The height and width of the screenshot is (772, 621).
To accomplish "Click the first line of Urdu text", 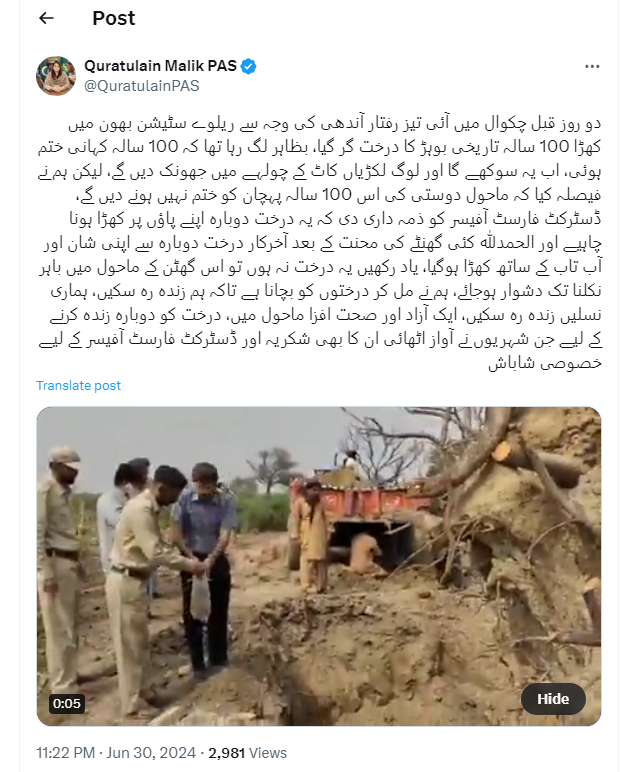I will tap(334, 124).
